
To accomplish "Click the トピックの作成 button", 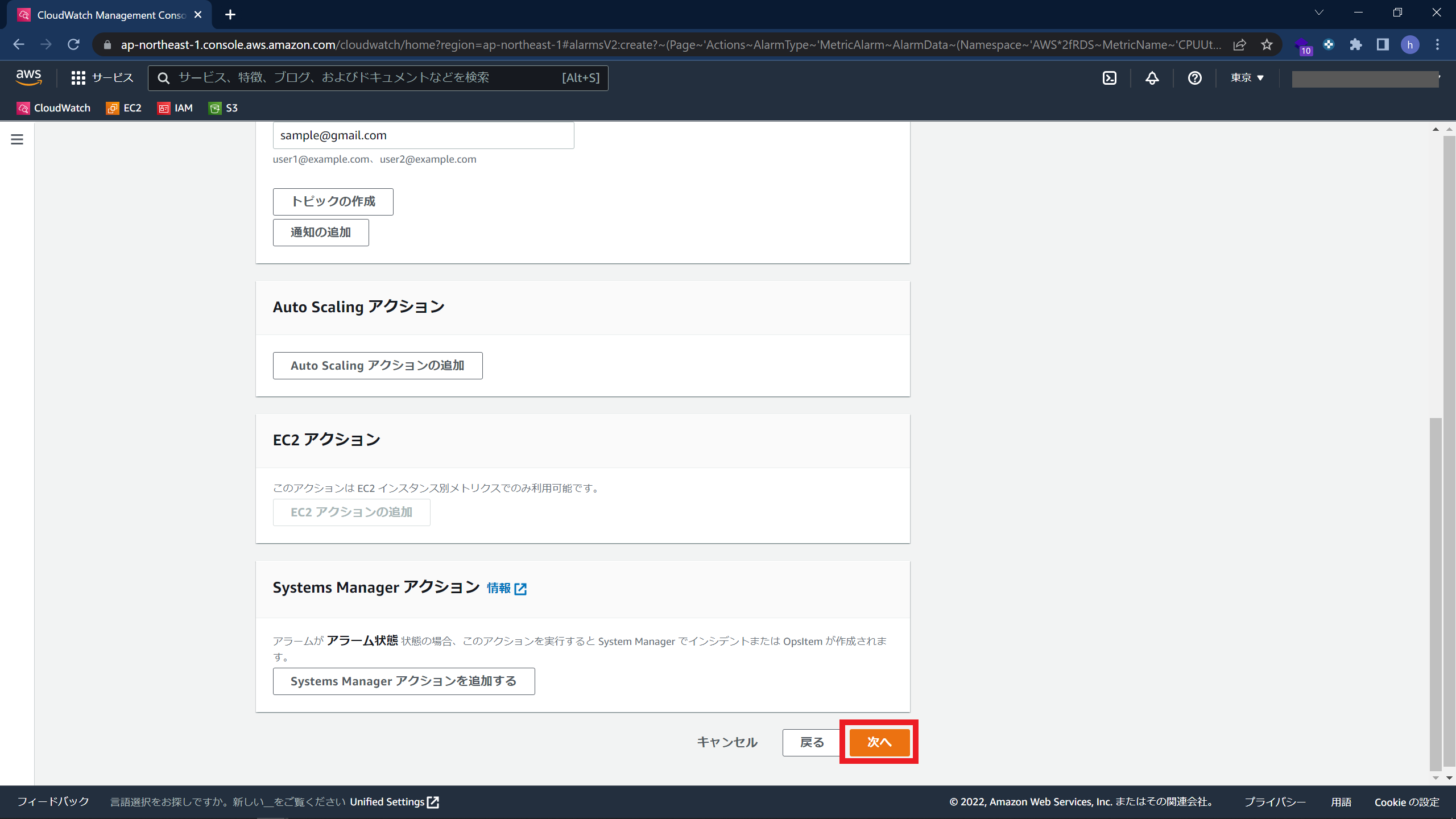I will coord(333,202).
